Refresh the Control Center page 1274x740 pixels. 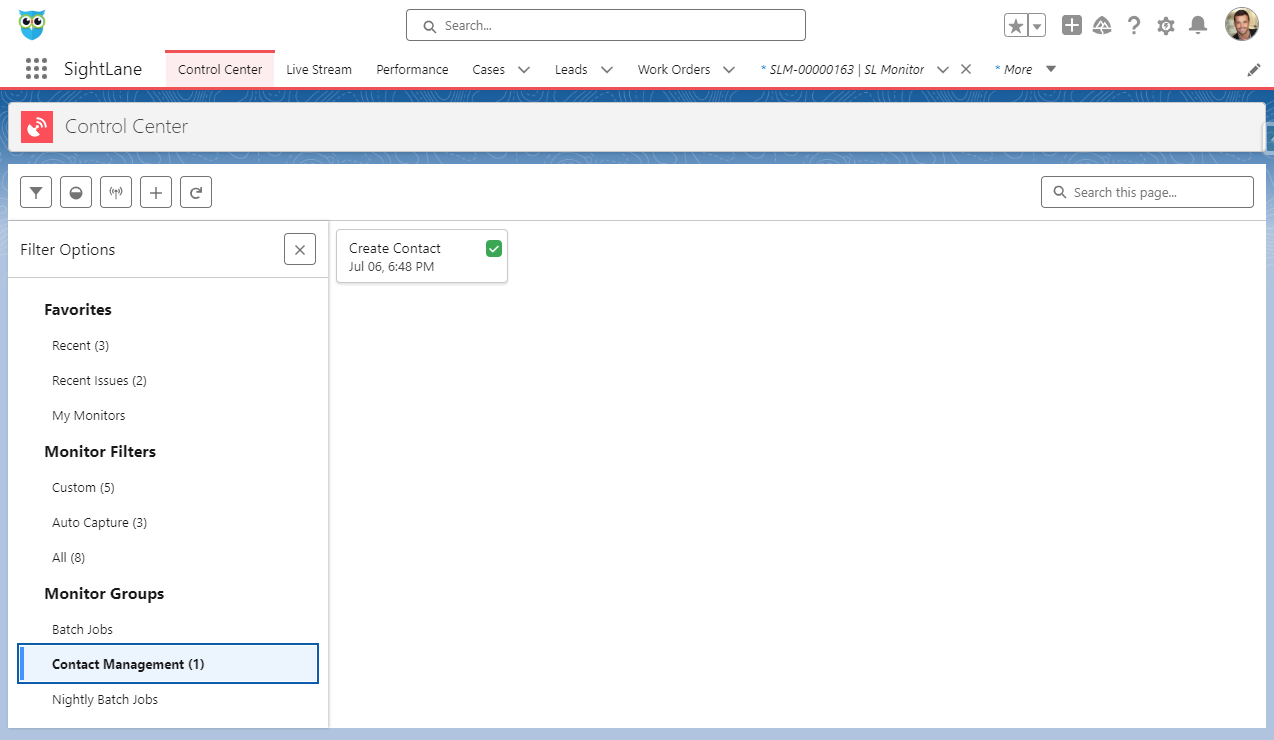coord(196,192)
